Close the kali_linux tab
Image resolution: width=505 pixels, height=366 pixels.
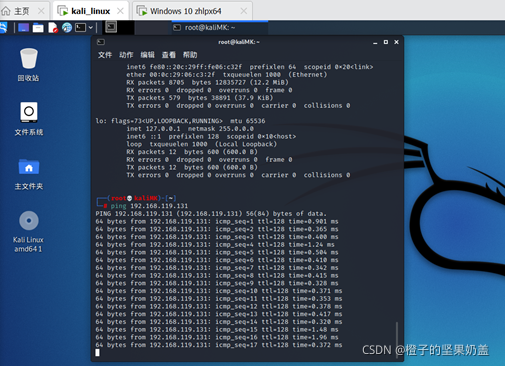pos(120,11)
